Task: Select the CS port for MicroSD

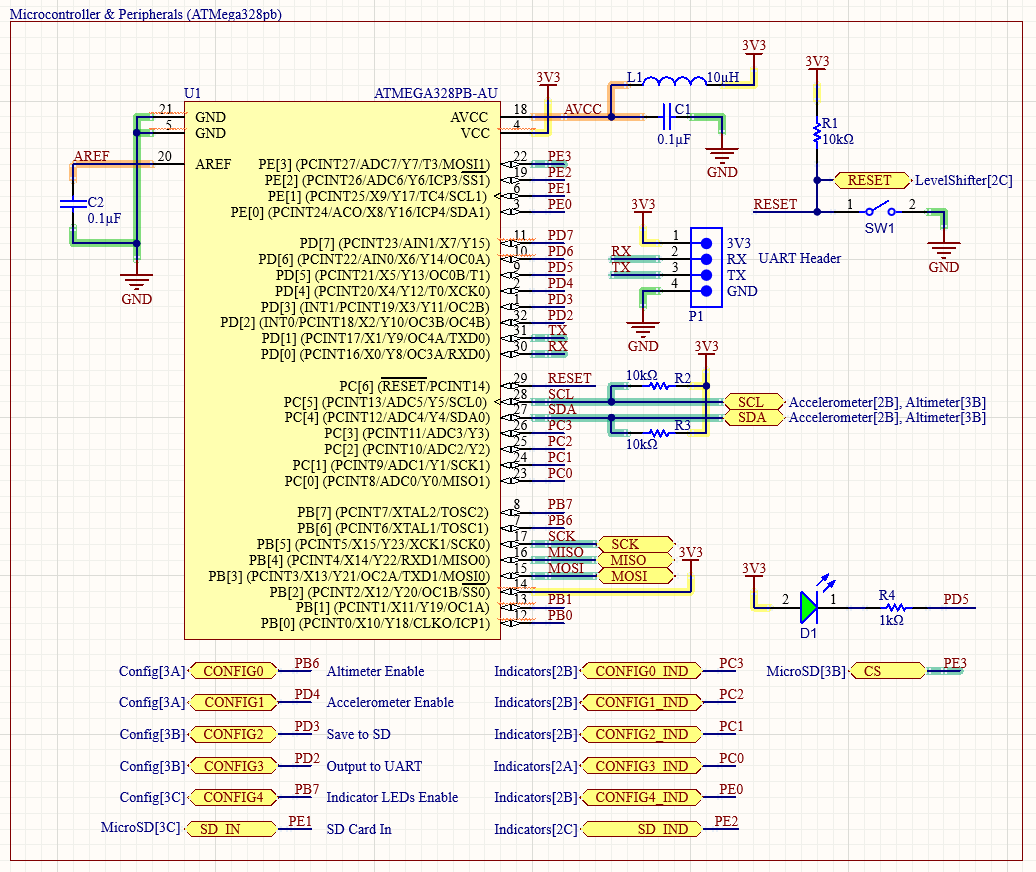Action: (x=888, y=671)
